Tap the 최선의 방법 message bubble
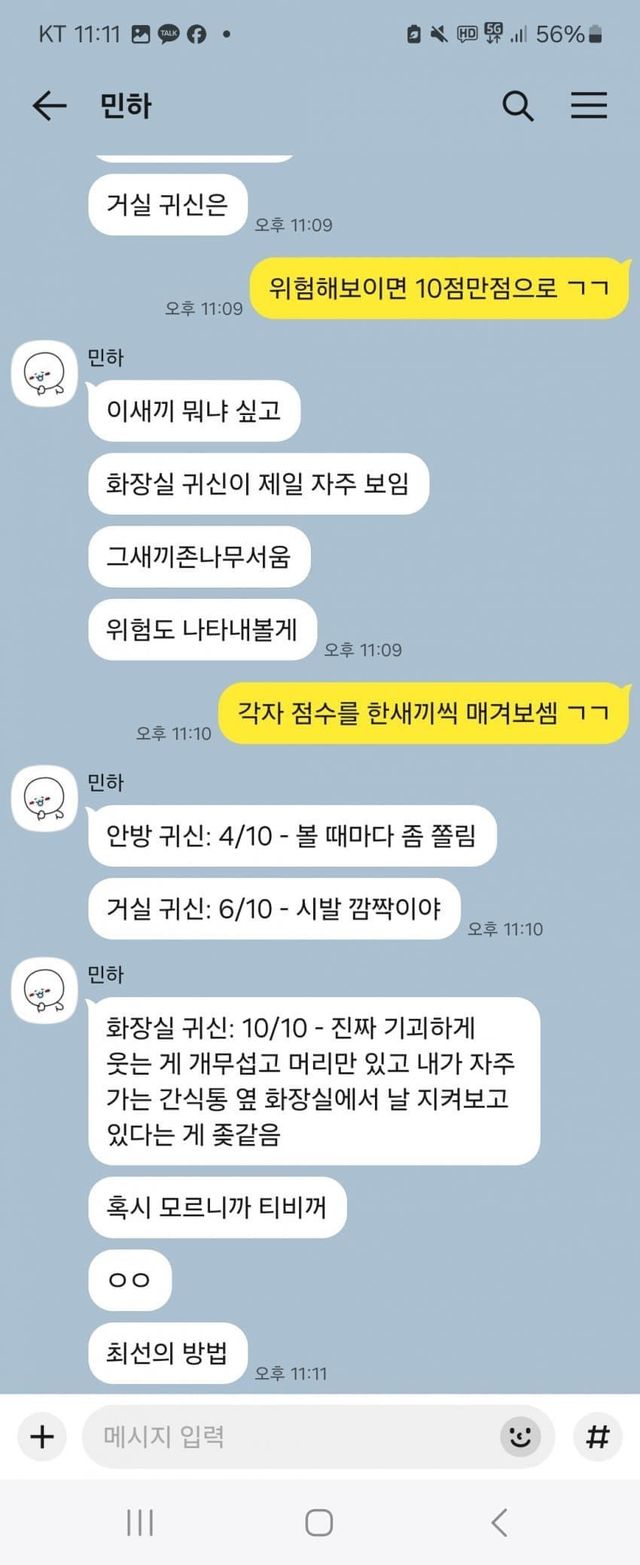640x1565 pixels. tap(167, 1353)
